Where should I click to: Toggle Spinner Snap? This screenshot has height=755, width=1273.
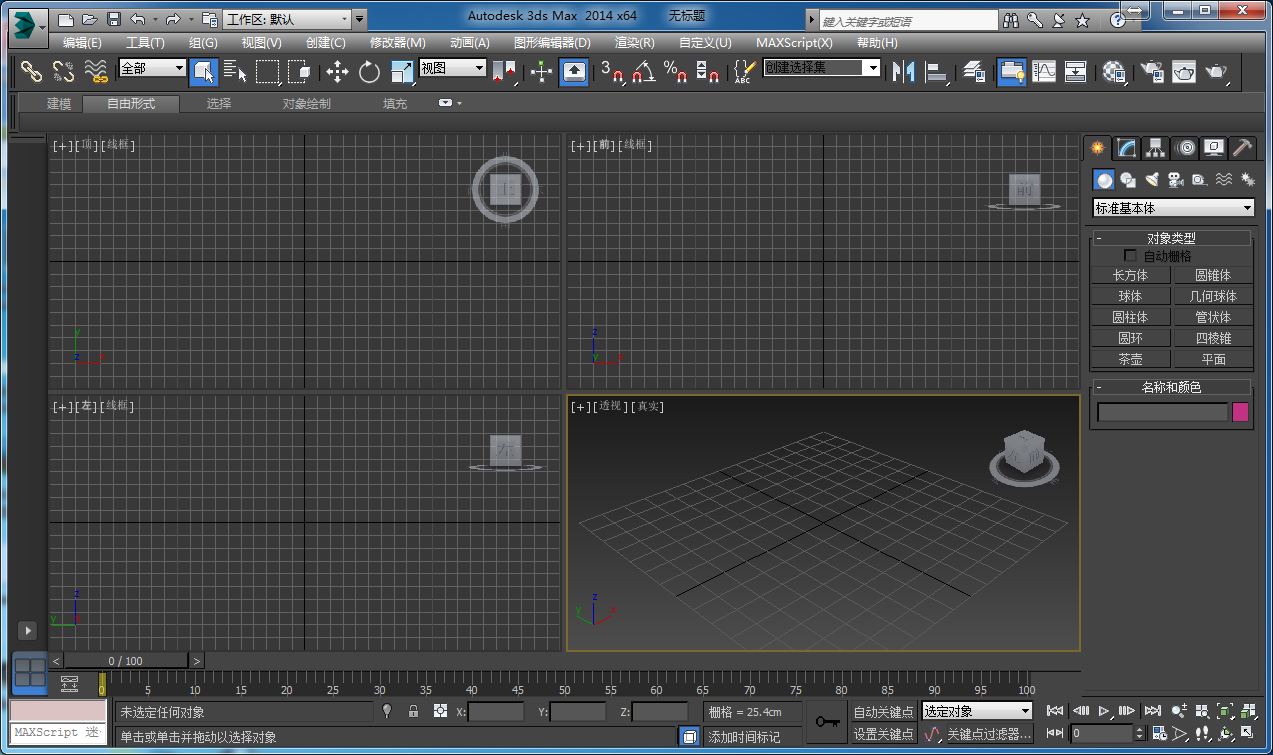tap(707, 71)
